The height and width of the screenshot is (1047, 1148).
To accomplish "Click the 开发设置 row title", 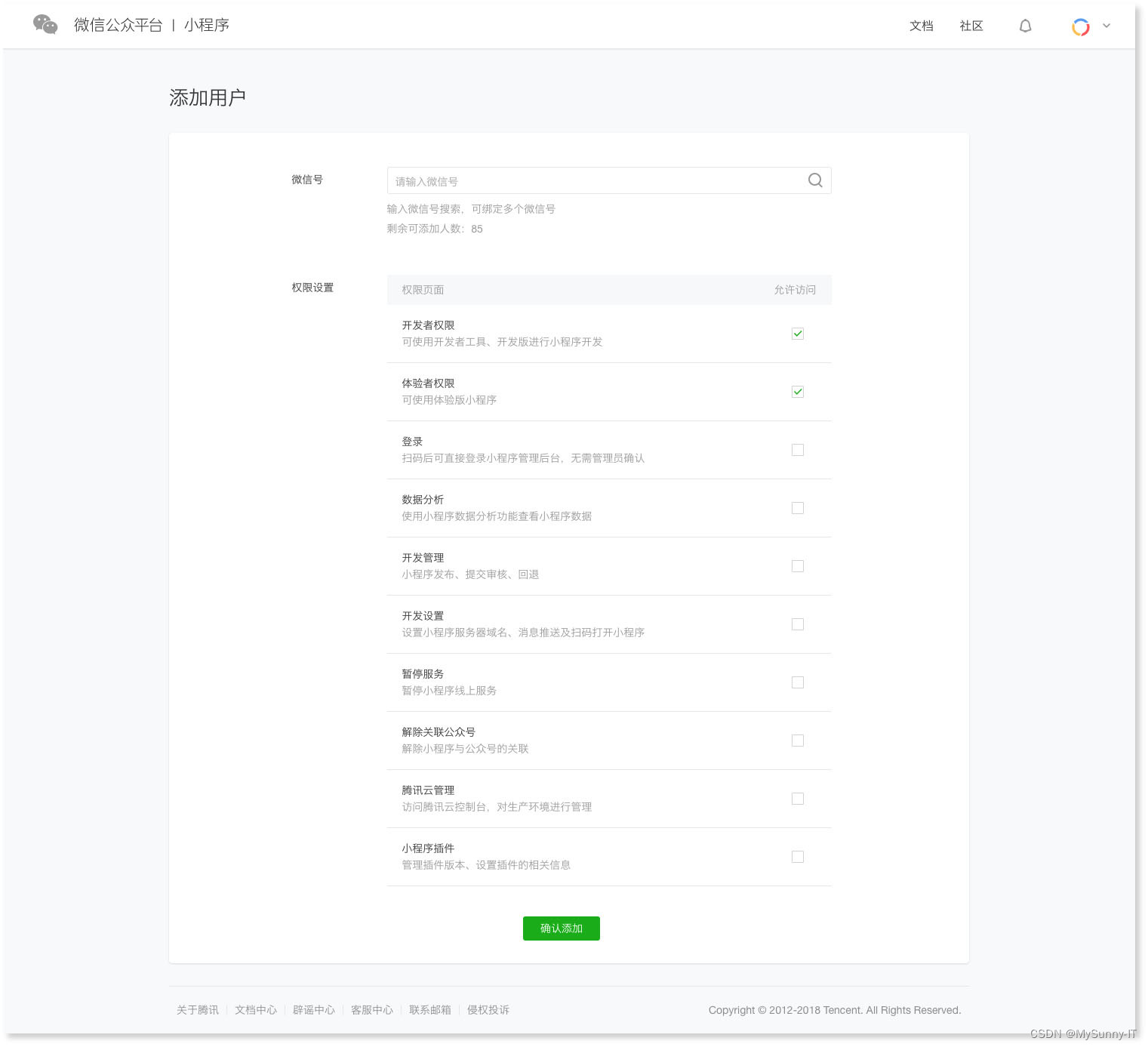I will [x=423, y=616].
